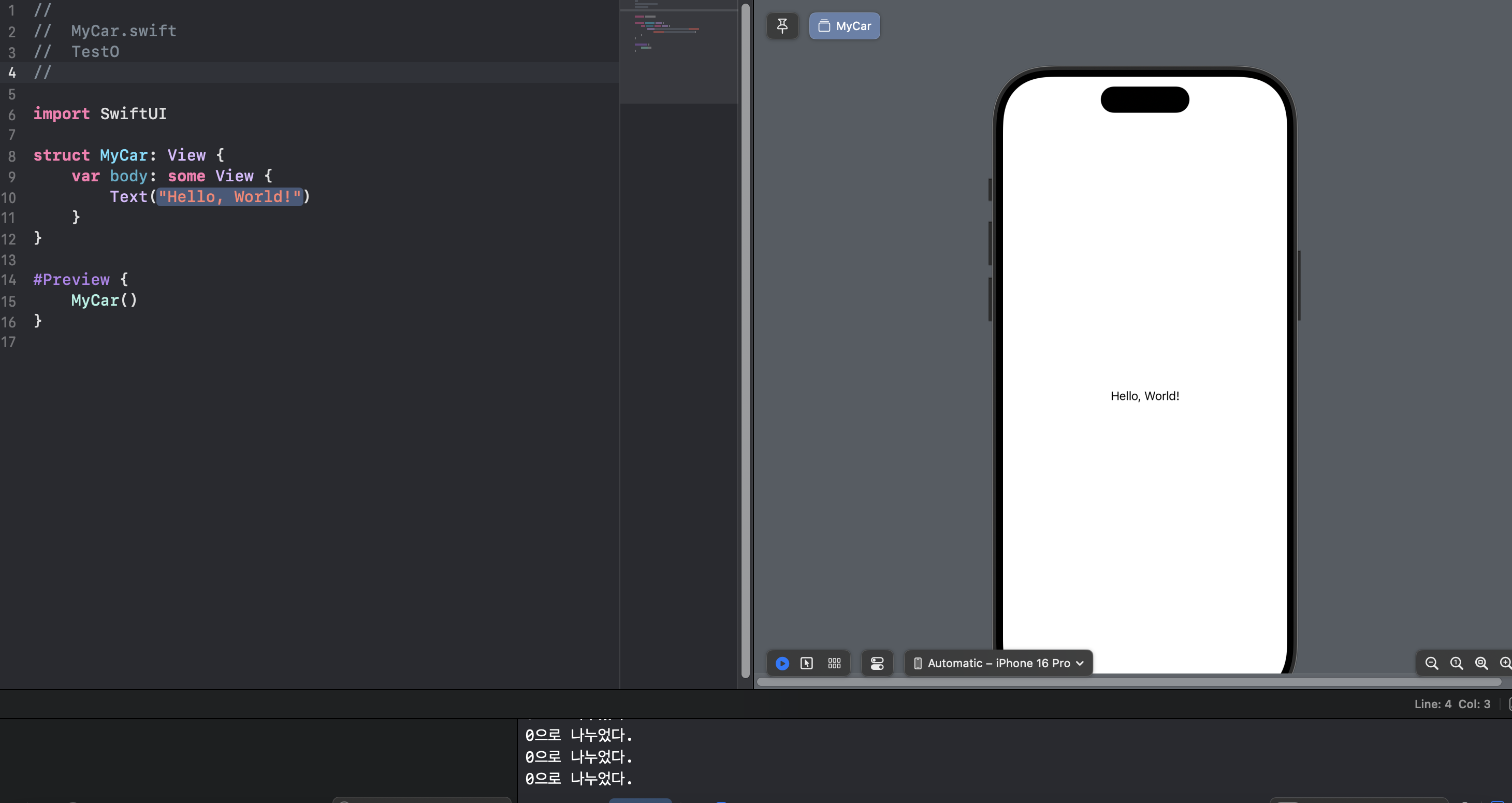The width and height of the screenshot is (1512, 803).
Task: Pin the preview with the pin icon
Action: pos(782,26)
